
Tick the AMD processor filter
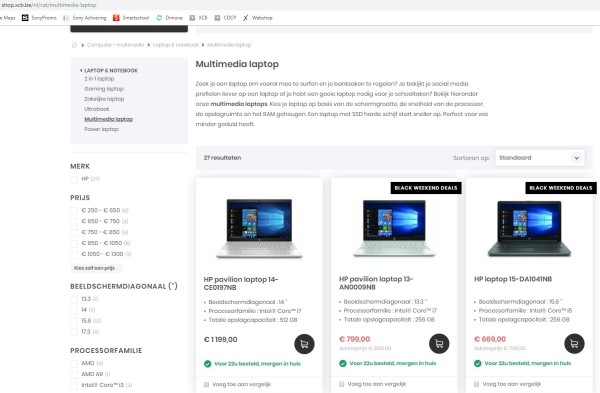[x=74, y=363]
